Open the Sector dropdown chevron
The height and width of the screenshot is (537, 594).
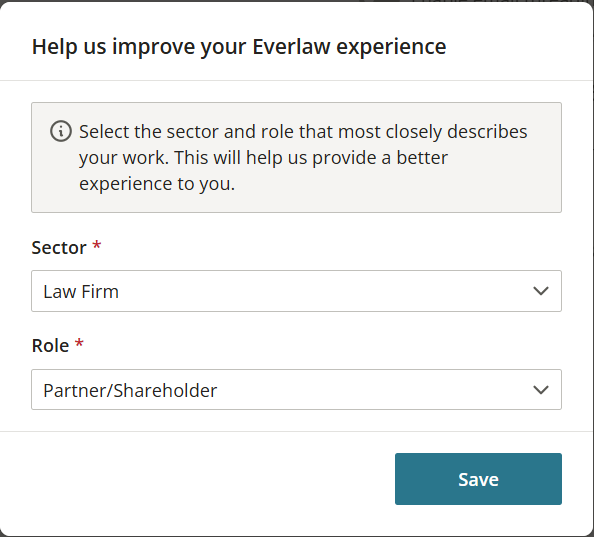pos(541,291)
